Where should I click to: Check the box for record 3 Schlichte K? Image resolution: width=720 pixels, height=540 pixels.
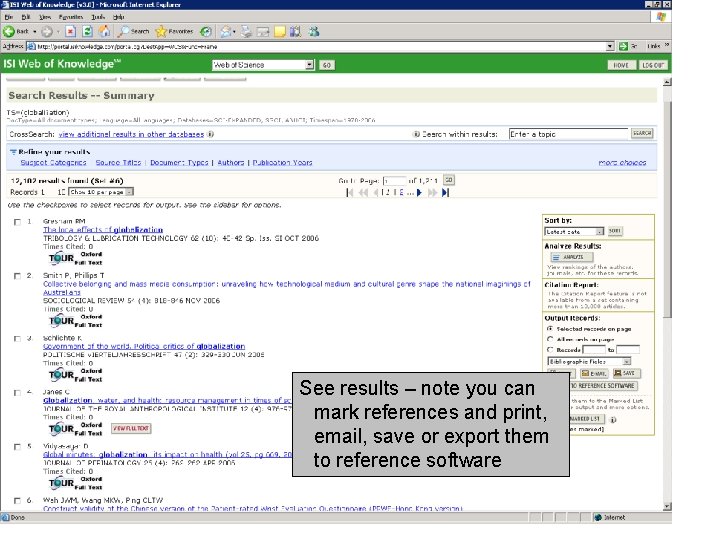[x=17, y=338]
